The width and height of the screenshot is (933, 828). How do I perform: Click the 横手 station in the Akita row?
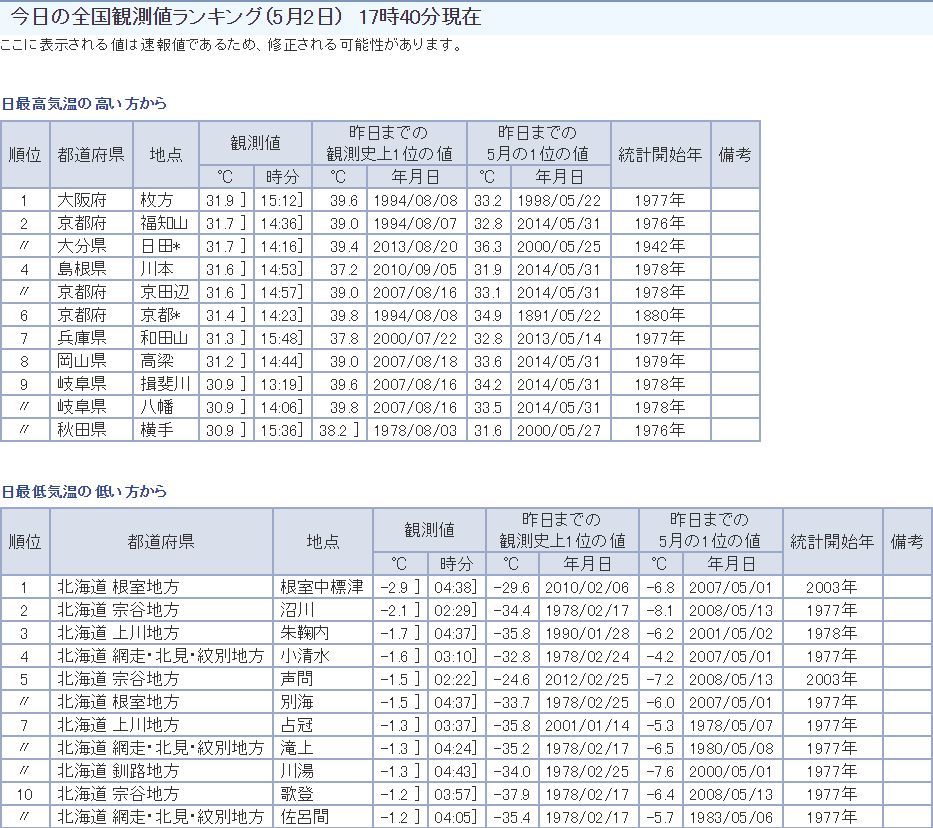point(156,430)
